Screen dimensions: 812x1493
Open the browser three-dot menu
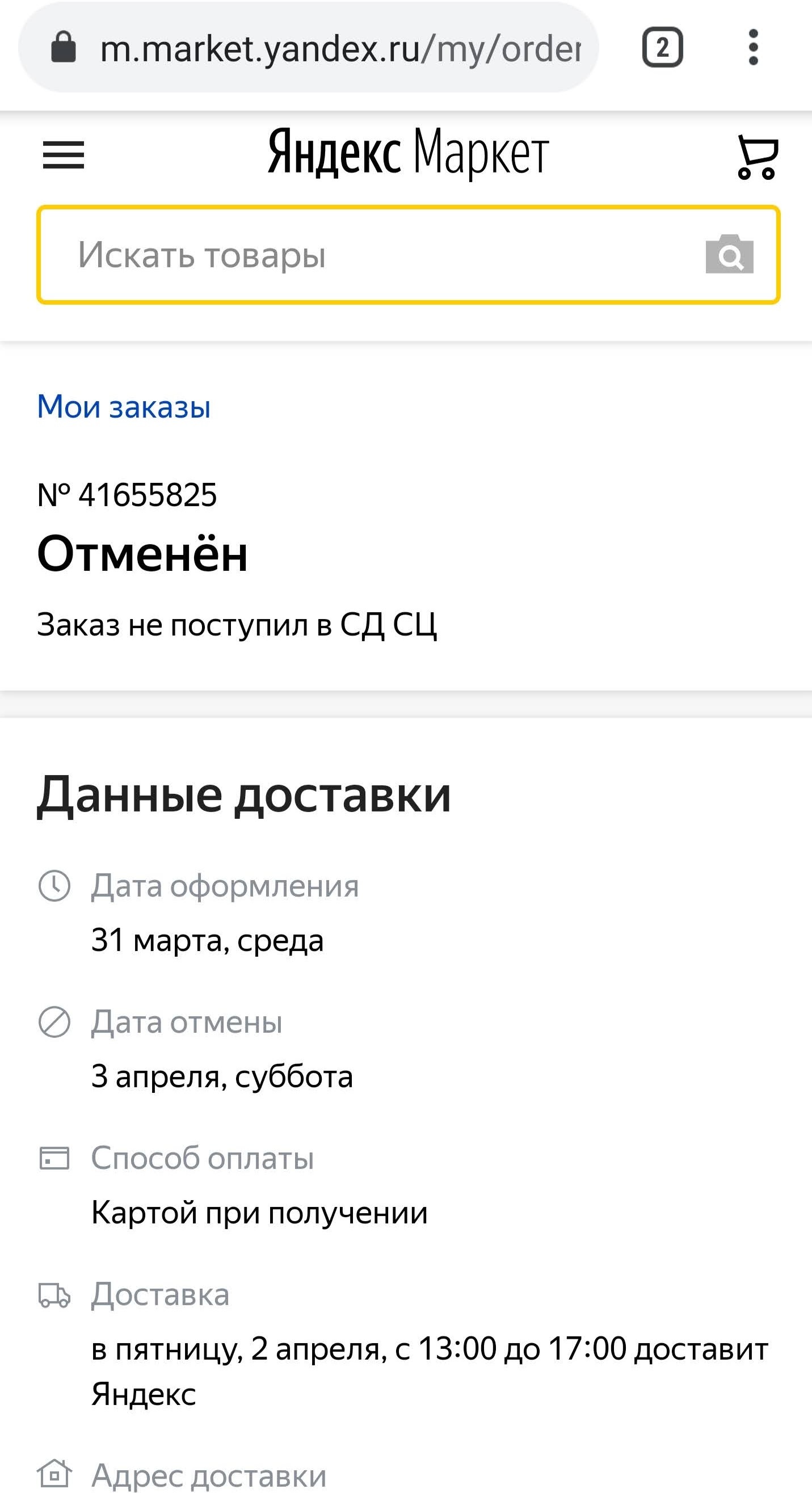(x=753, y=48)
